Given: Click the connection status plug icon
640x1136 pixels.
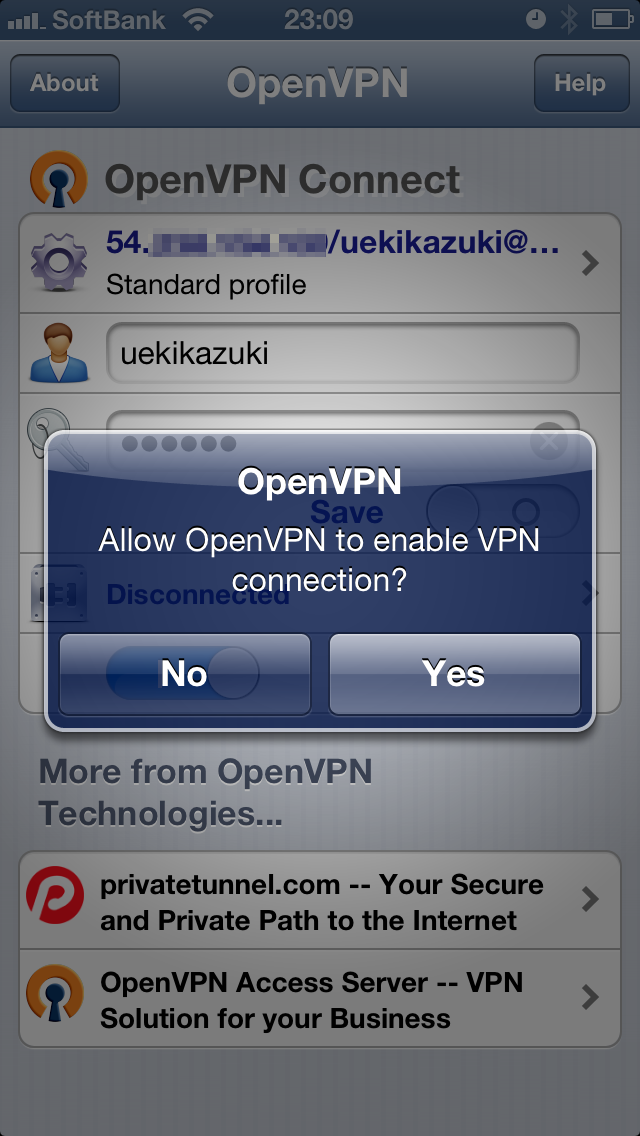Looking at the screenshot, I should (x=58, y=594).
